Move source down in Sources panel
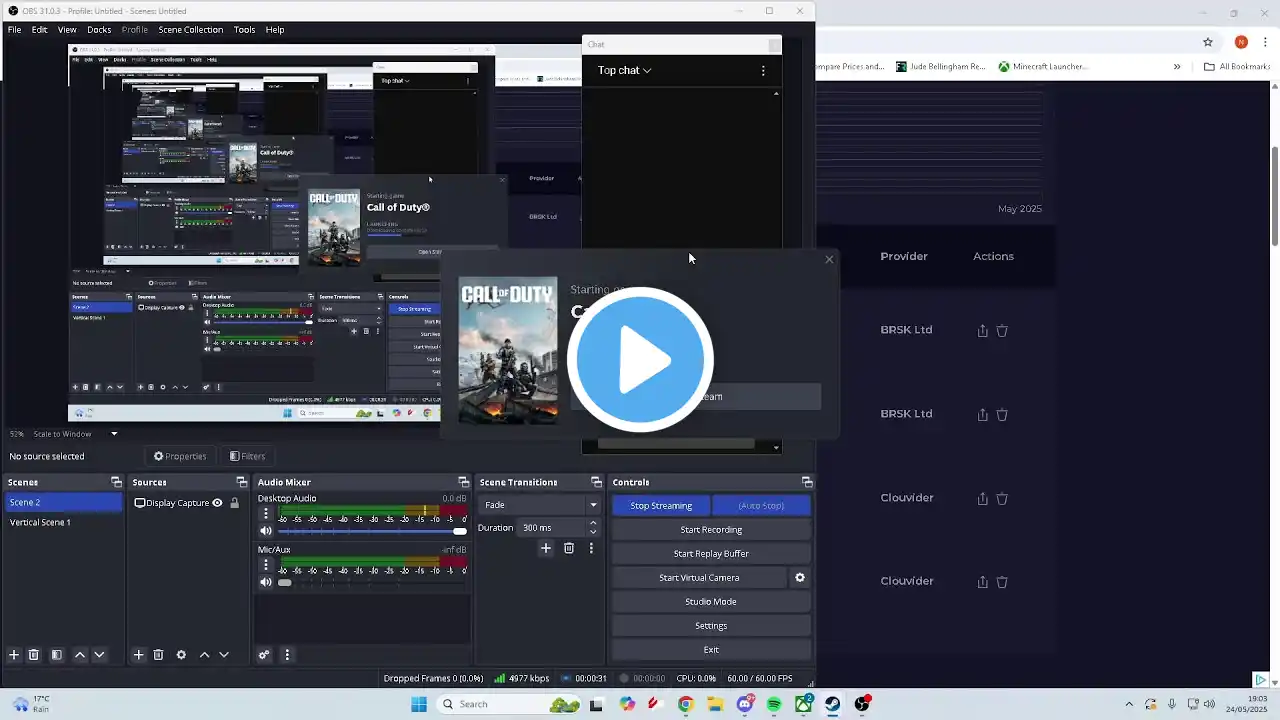The height and width of the screenshot is (720, 1280). pos(224,655)
